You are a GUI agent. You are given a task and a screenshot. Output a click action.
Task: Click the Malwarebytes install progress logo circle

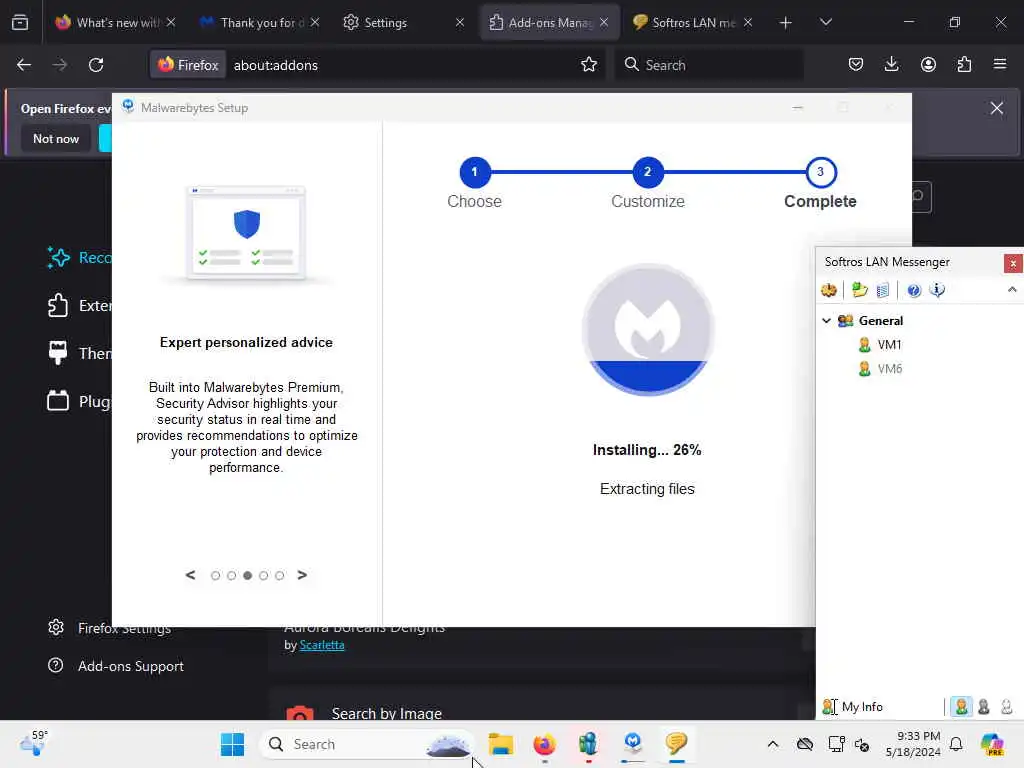(x=647, y=330)
